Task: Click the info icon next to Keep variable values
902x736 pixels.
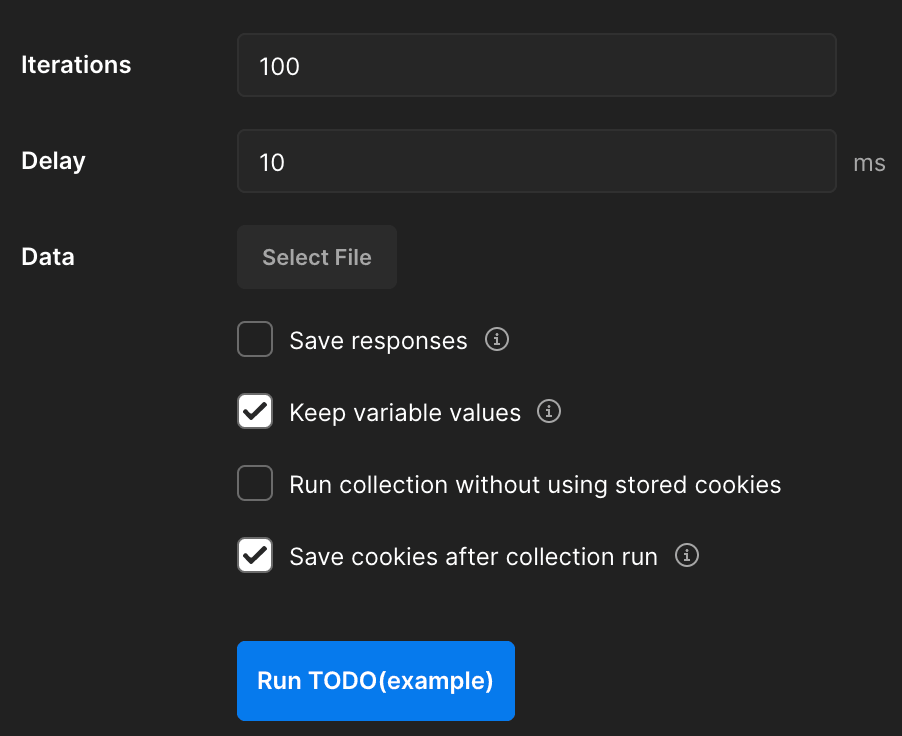Action: point(549,412)
